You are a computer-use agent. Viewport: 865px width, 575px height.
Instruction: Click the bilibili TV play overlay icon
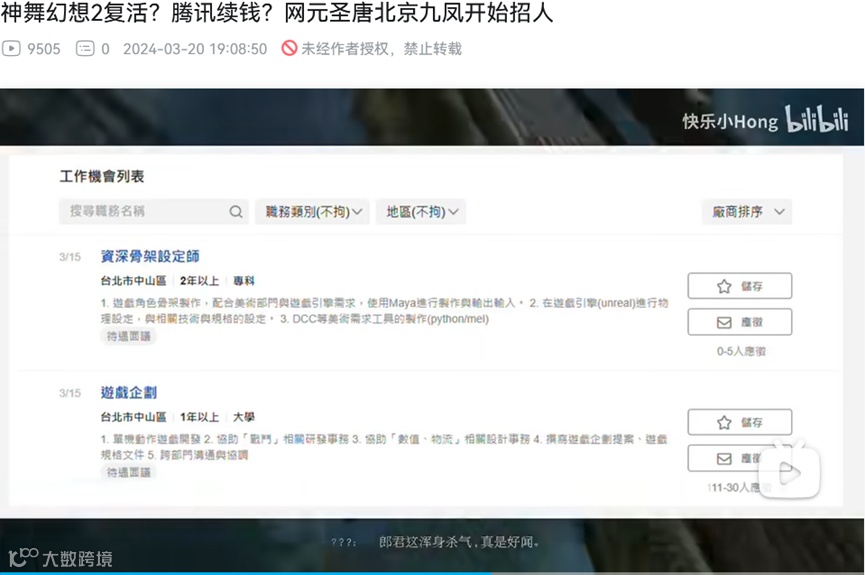tap(789, 470)
